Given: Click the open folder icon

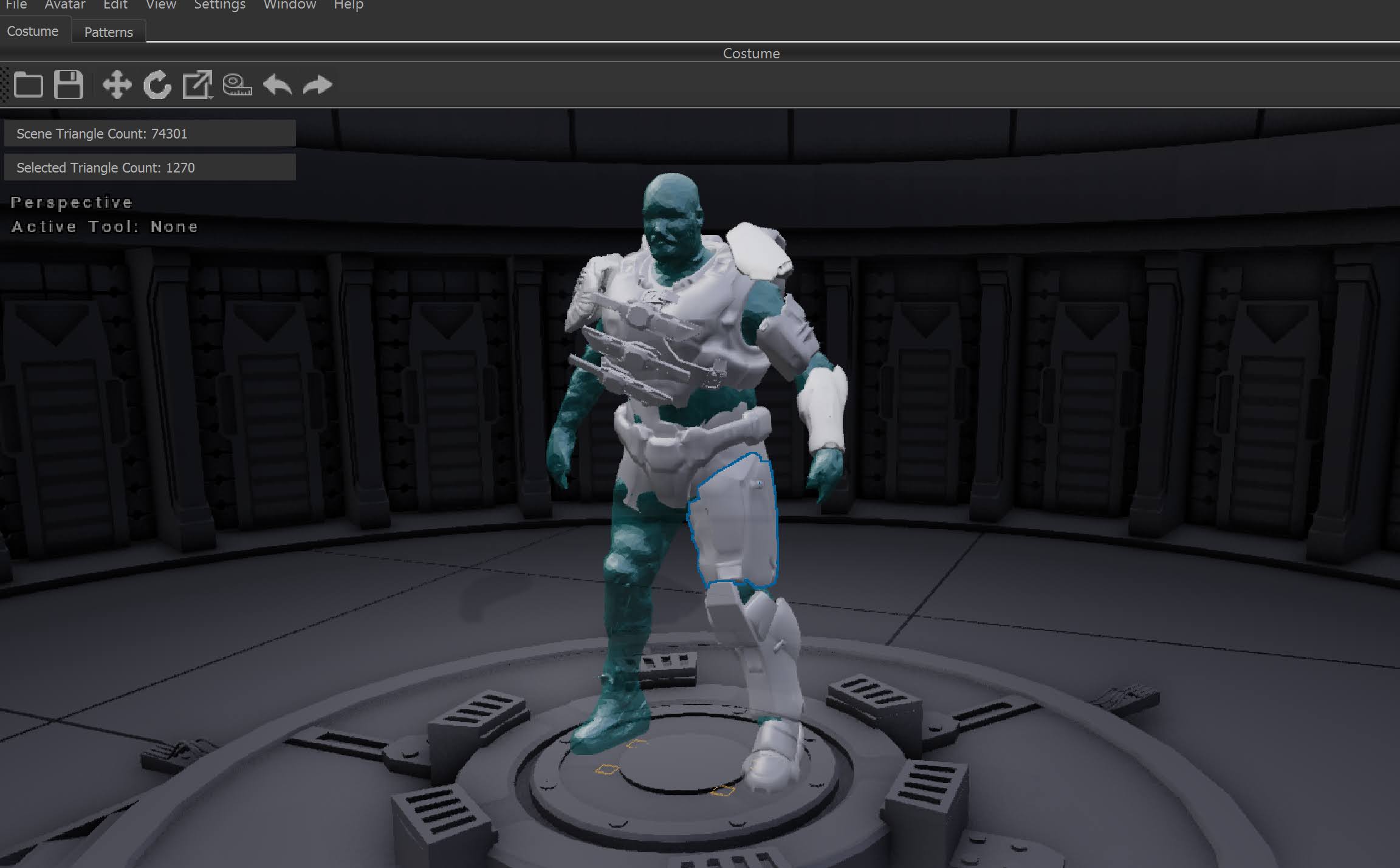Looking at the screenshot, I should (x=28, y=85).
